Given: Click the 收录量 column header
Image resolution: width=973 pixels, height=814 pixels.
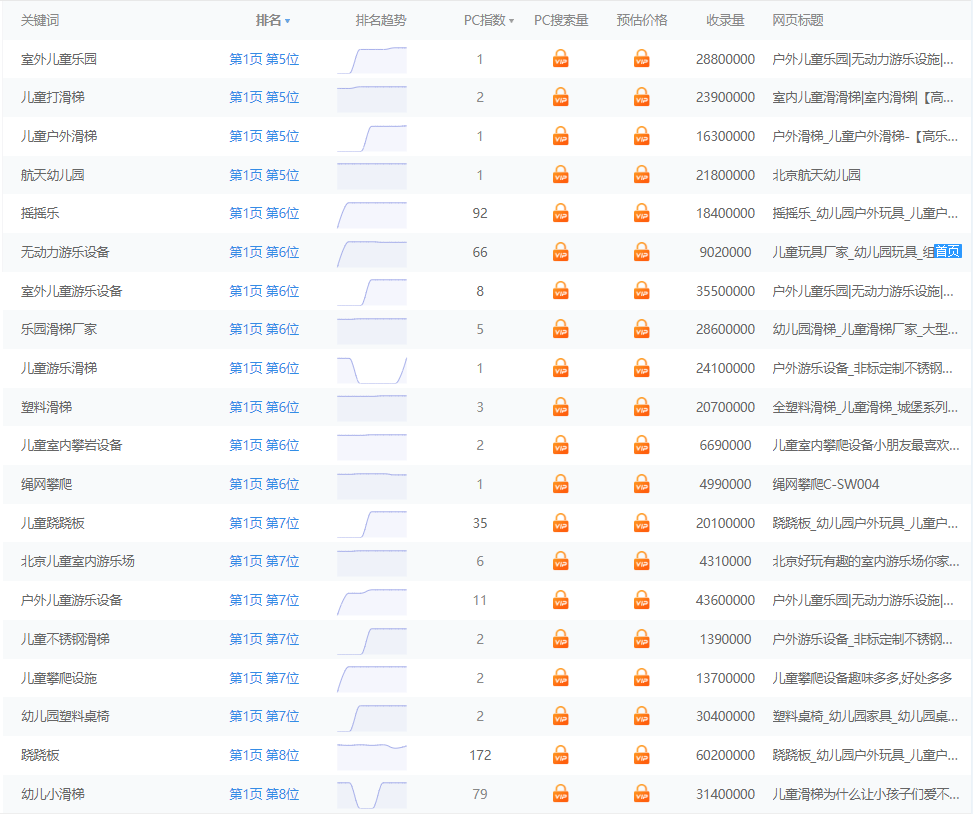Looking at the screenshot, I should pos(725,20).
